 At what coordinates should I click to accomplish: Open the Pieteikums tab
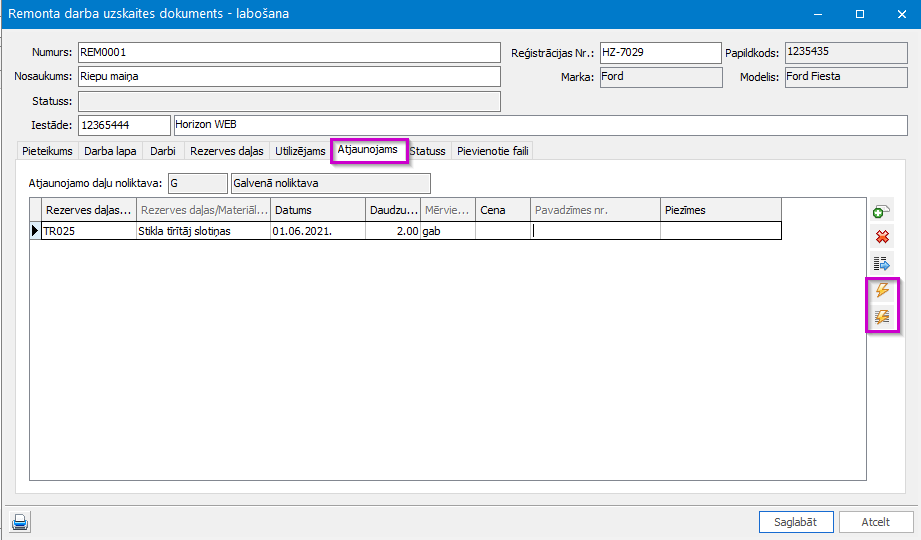tap(47, 151)
